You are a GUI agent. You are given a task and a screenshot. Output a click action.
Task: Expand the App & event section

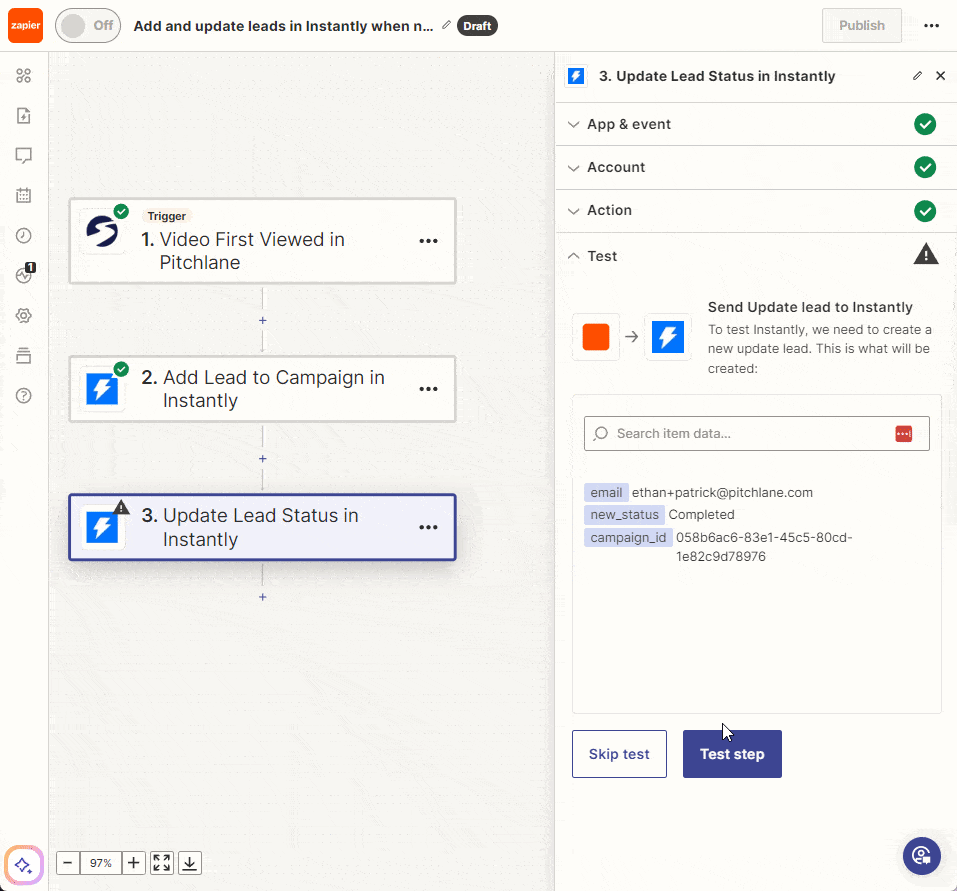[x=756, y=124]
